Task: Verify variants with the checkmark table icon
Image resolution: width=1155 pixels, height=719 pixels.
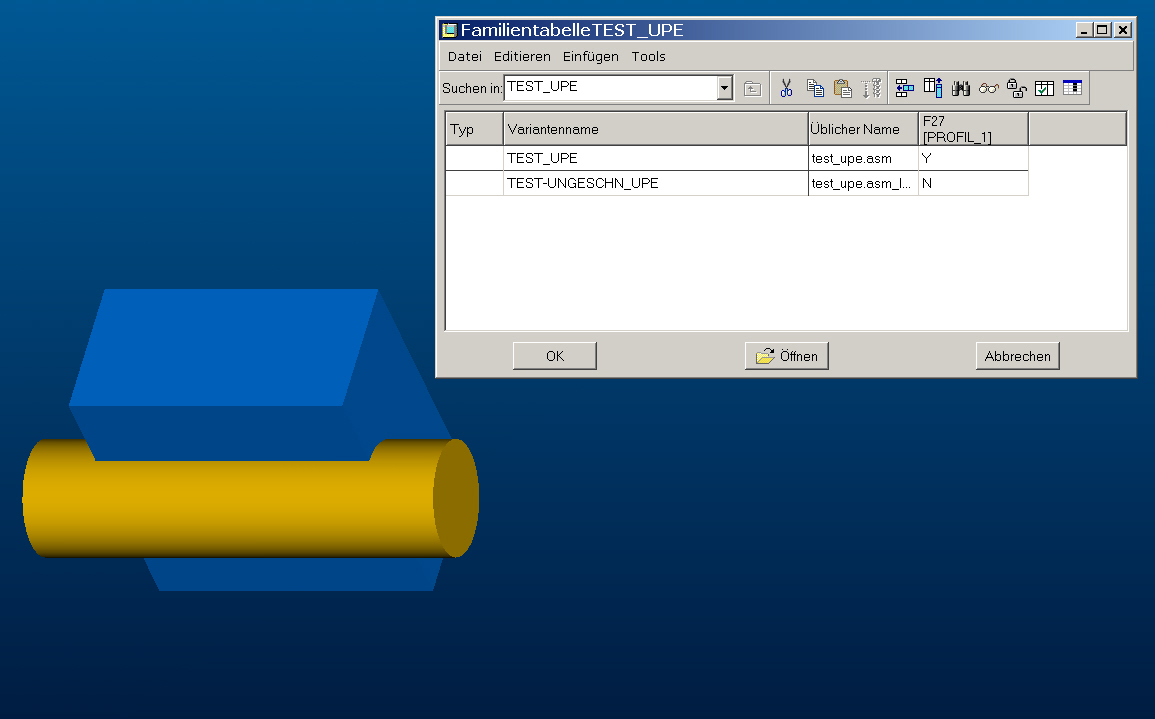Action: pyautogui.click(x=1045, y=88)
